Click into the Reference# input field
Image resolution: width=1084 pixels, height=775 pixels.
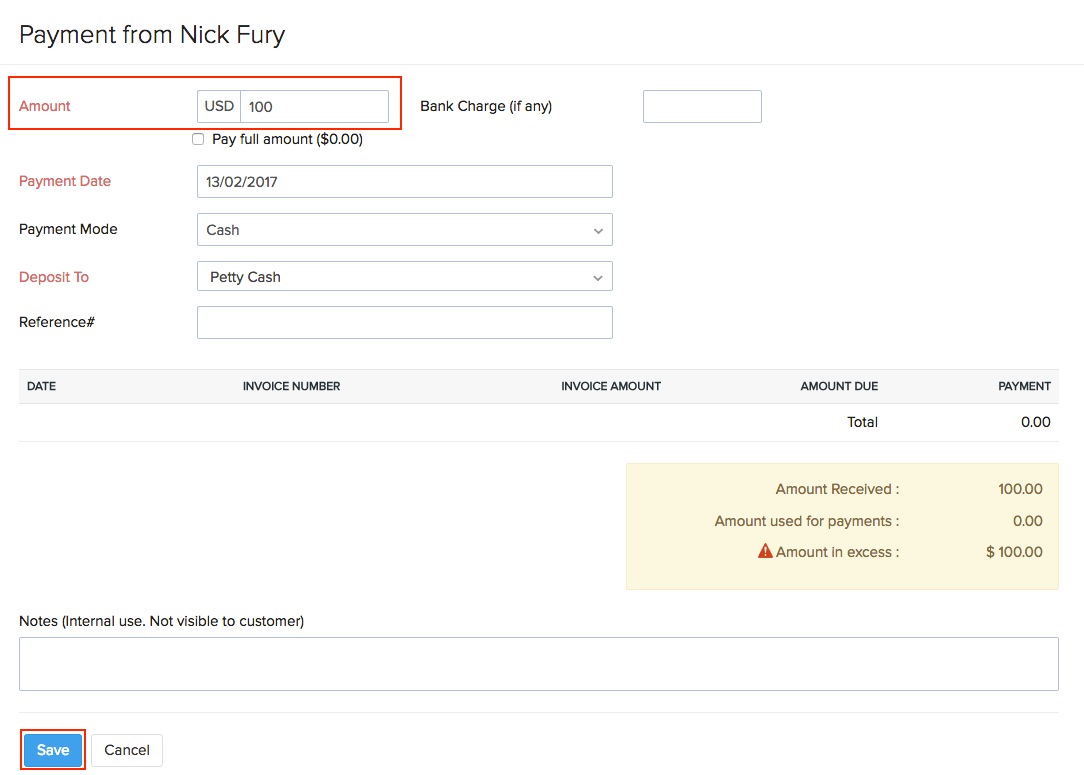click(404, 322)
